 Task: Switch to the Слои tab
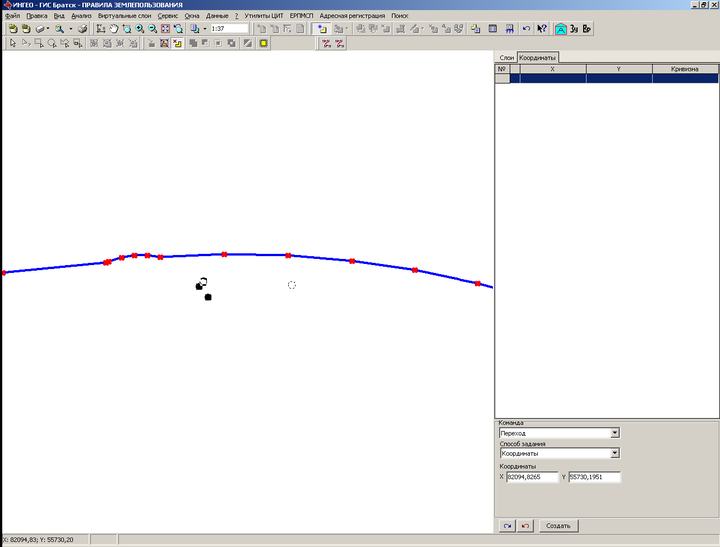tap(506, 57)
